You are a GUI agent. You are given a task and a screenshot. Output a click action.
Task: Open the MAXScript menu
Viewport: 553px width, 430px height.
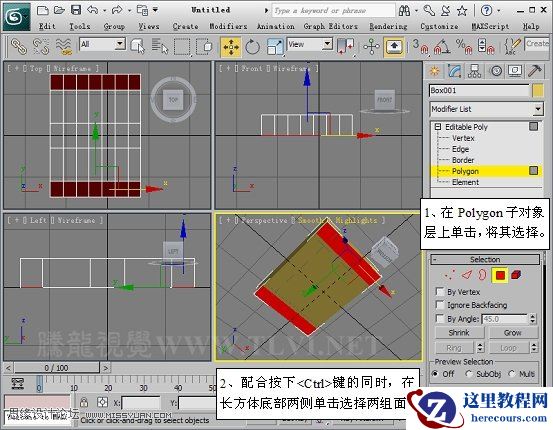pos(491,26)
